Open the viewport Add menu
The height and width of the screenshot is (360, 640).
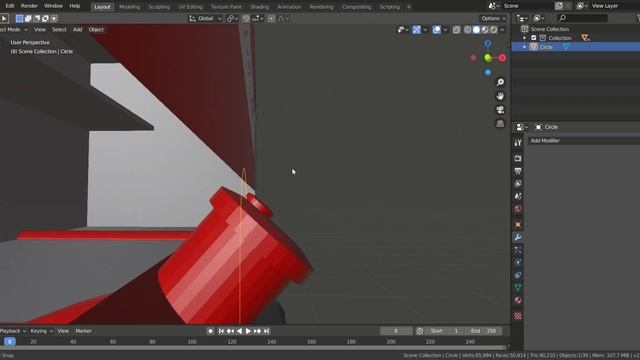tap(77, 30)
